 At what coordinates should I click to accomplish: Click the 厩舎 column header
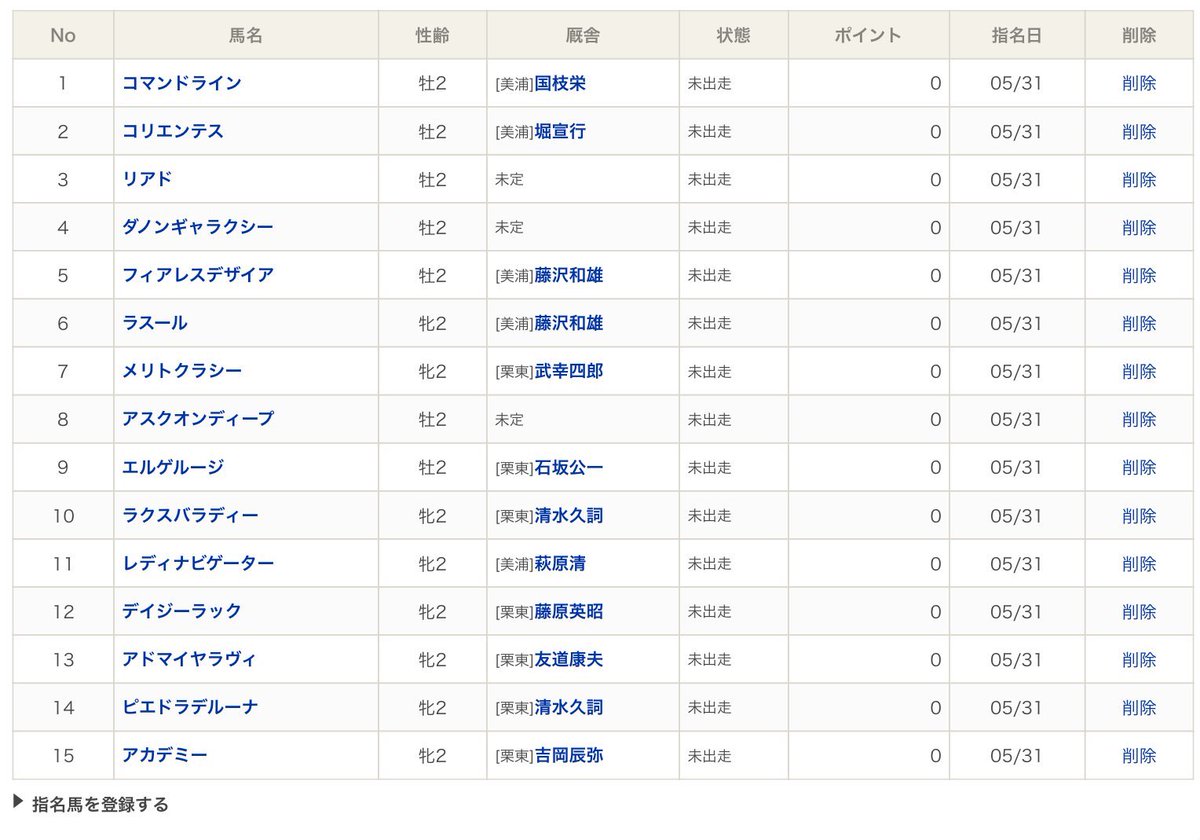click(x=583, y=35)
